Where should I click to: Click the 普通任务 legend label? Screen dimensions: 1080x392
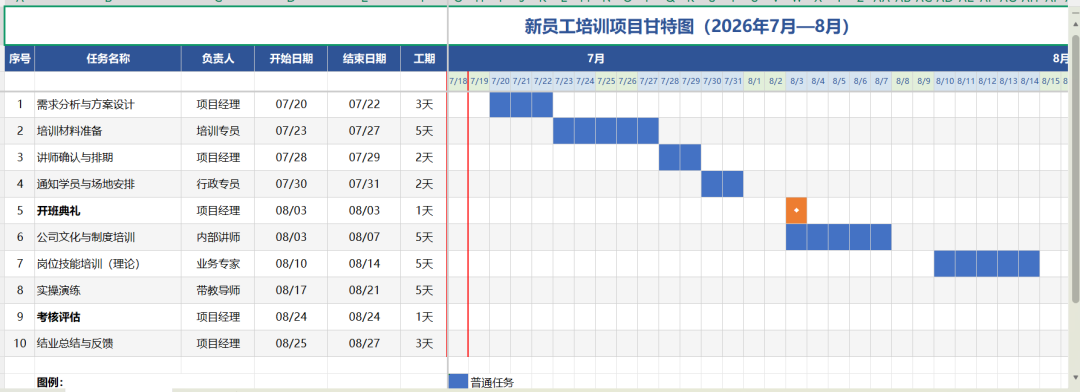point(492,383)
